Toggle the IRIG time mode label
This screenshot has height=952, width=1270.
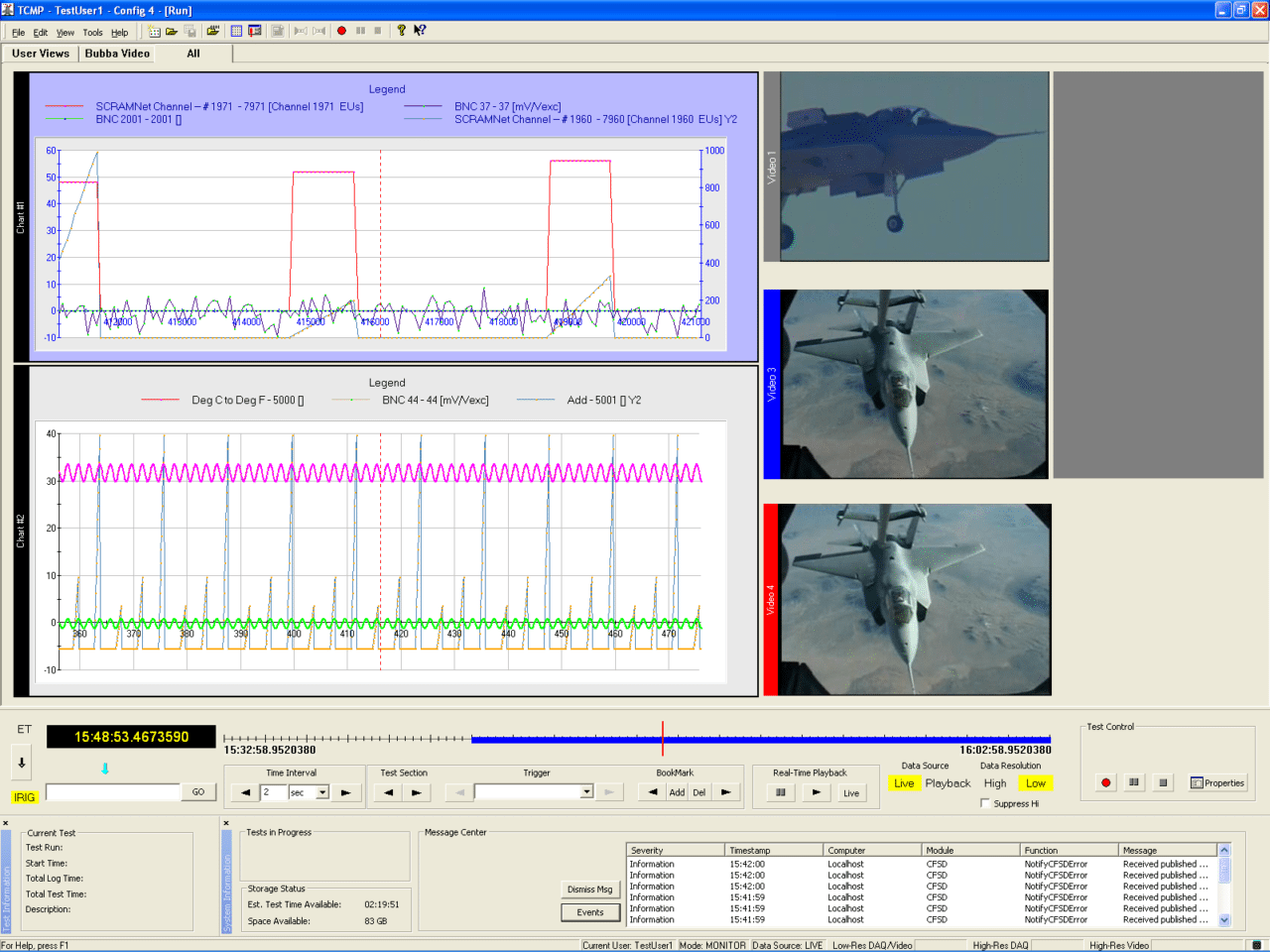click(x=25, y=797)
